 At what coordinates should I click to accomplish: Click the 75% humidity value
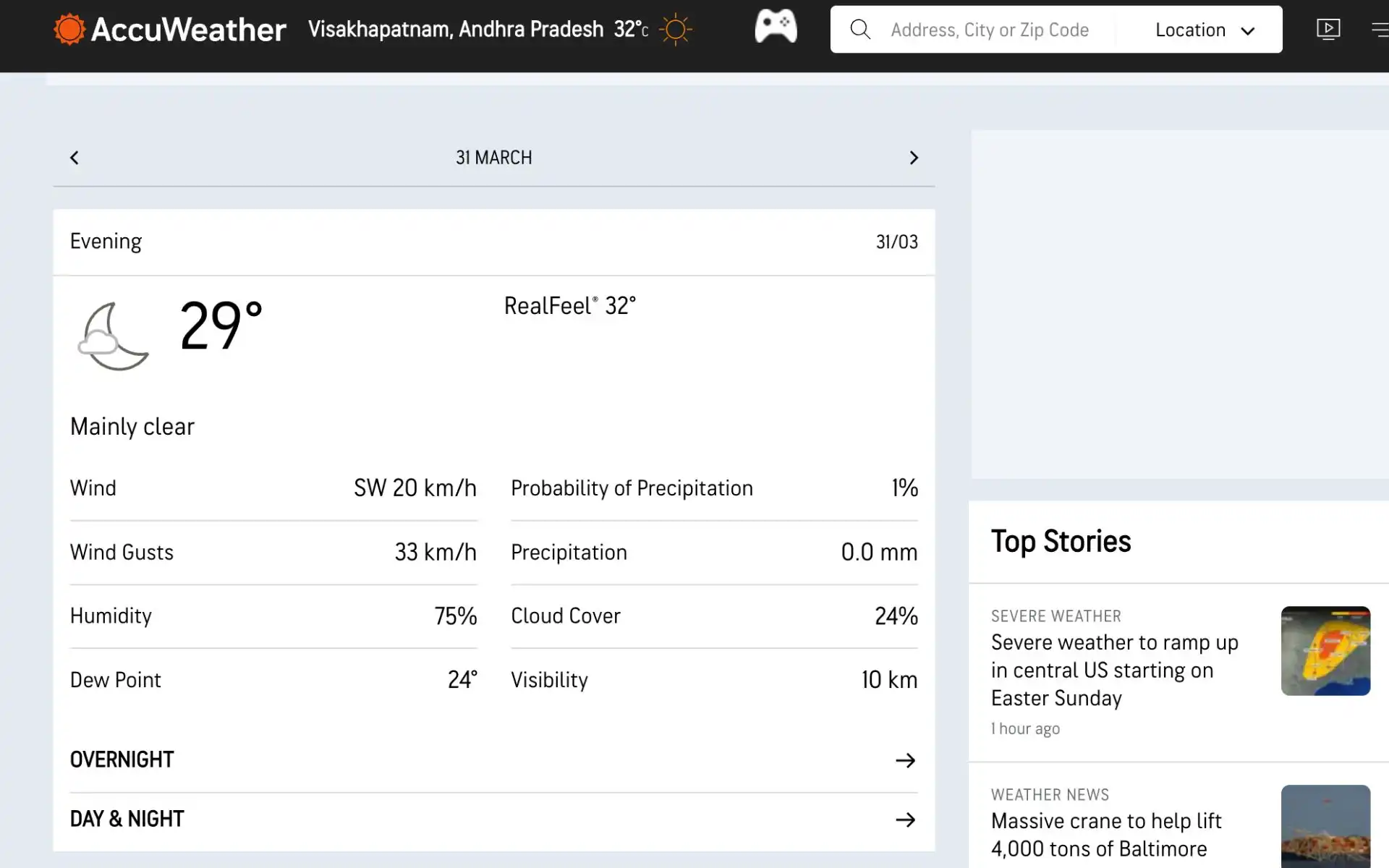tap(456, 616)
